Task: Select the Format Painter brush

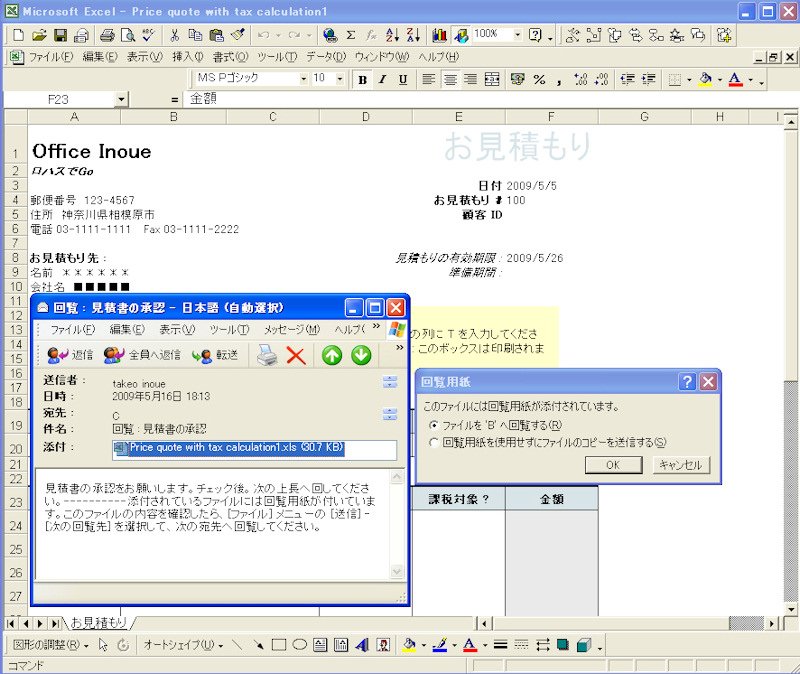Action: click(238, 35)
